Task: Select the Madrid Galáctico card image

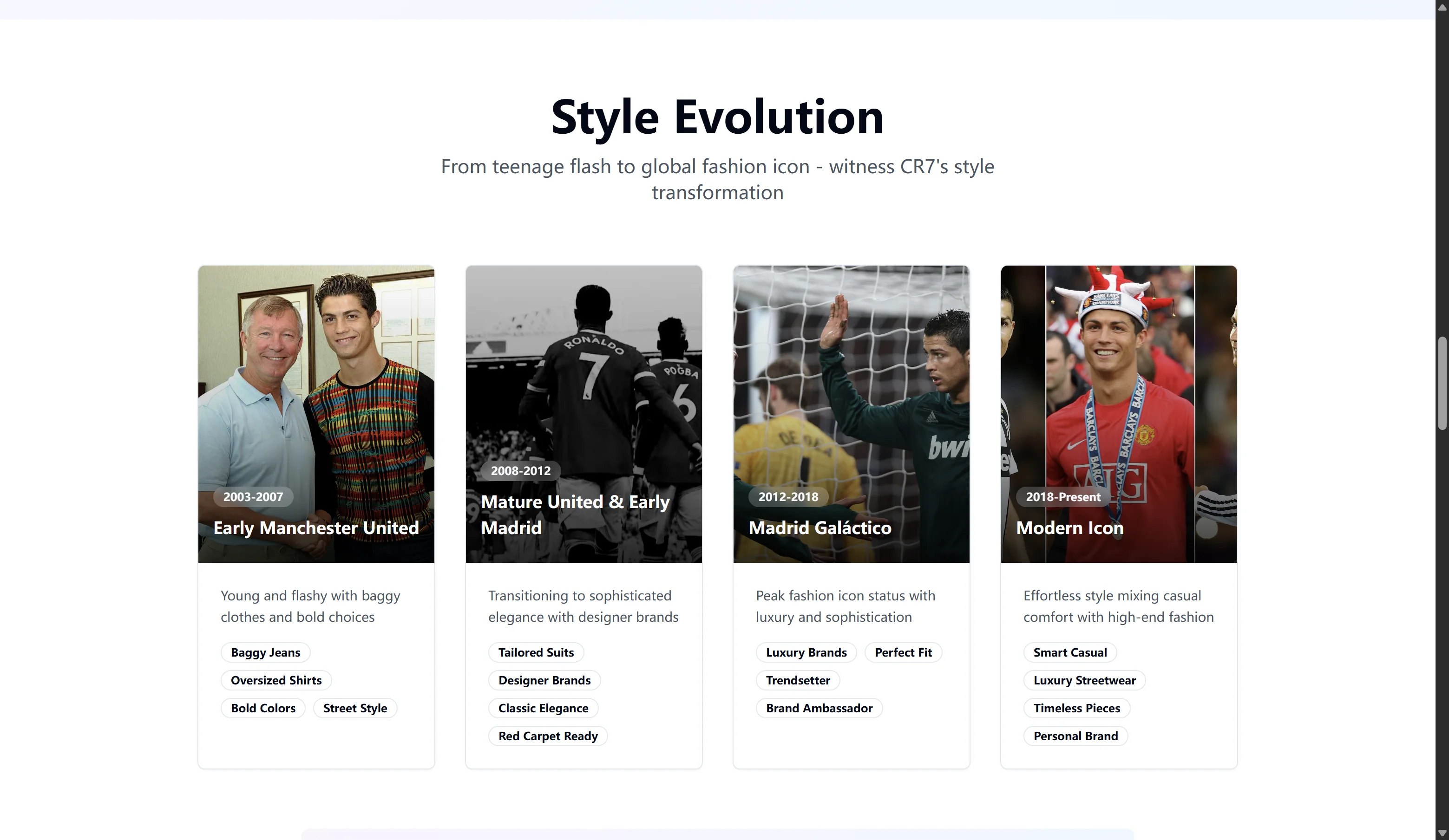Action: (x=851, y=379)
